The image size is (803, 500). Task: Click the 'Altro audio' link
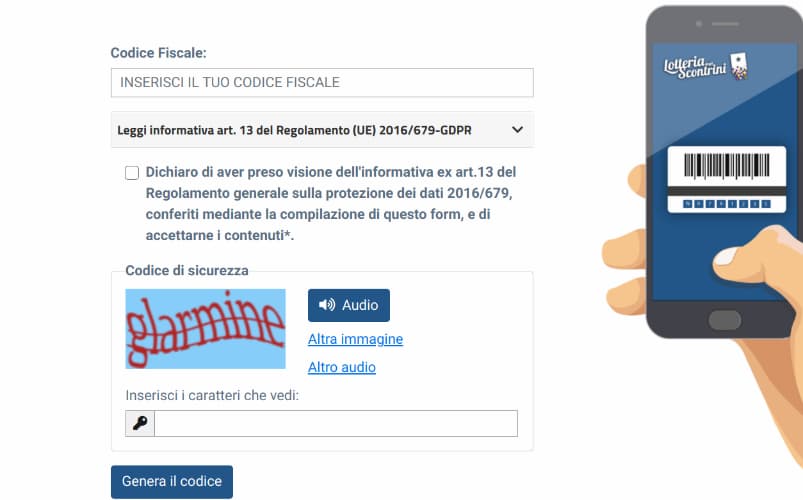pos(342,367)
